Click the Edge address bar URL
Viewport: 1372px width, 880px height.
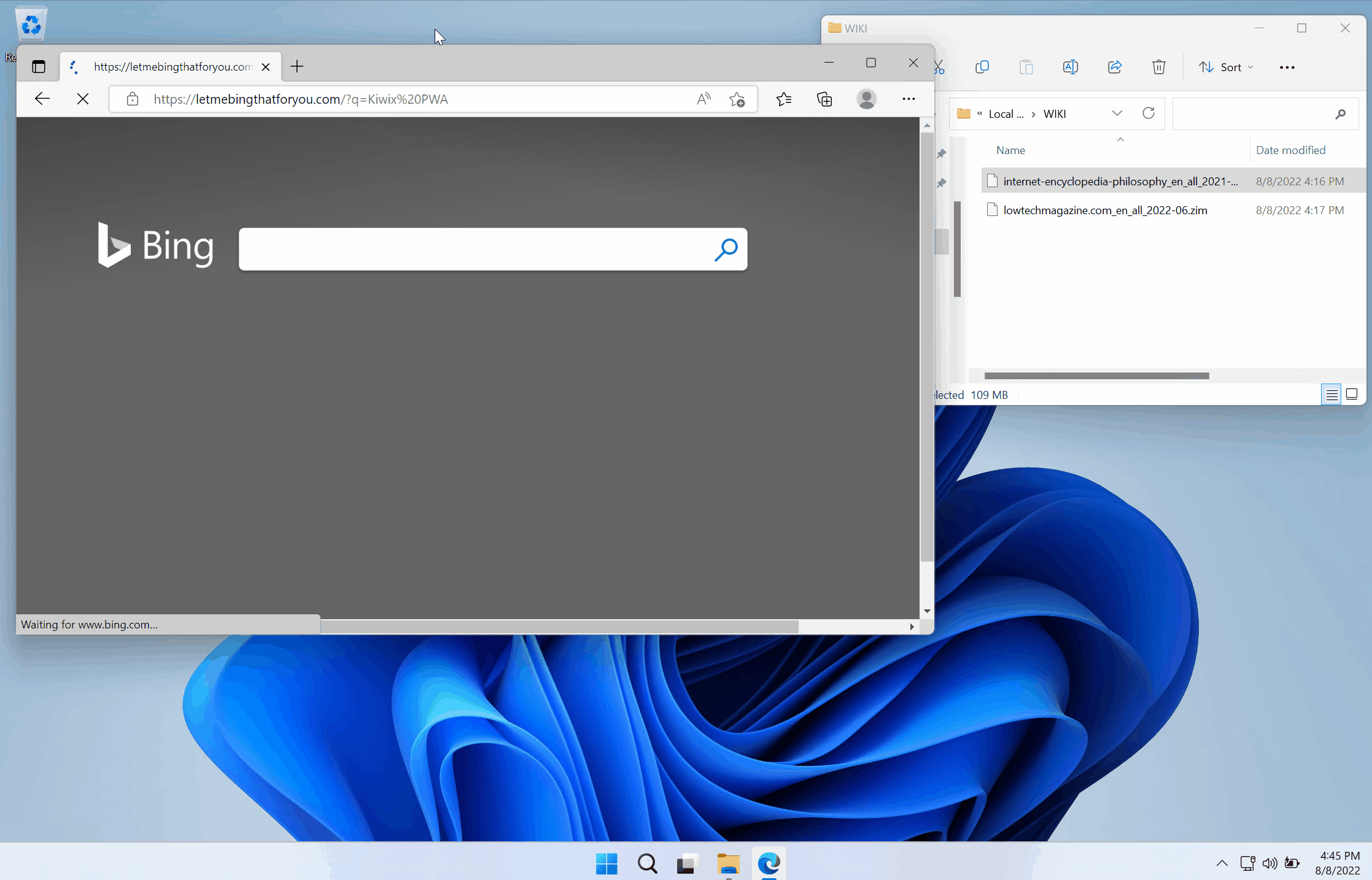point(301,99)
